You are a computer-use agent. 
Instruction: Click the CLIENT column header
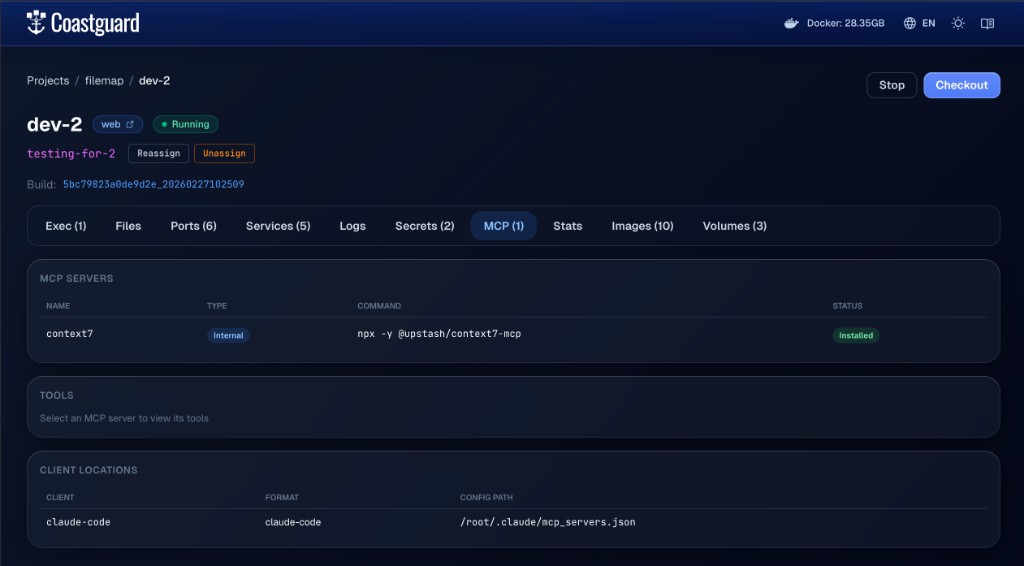click(60, 497)
